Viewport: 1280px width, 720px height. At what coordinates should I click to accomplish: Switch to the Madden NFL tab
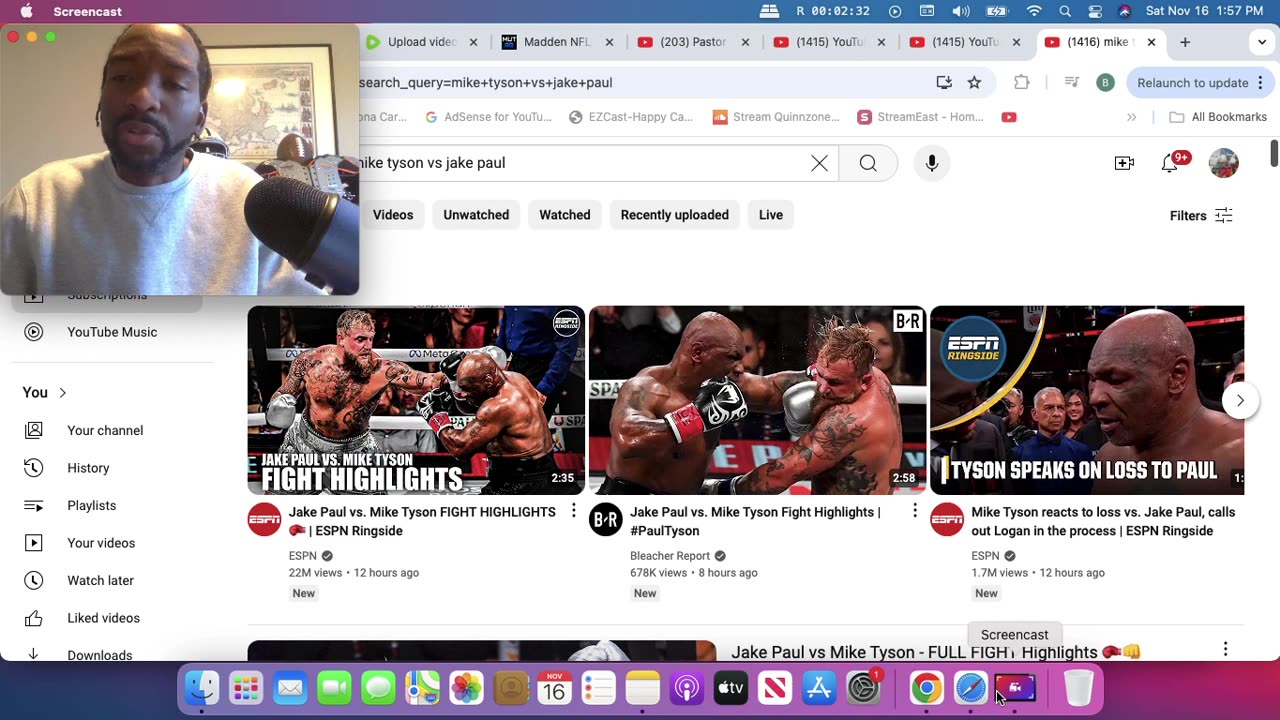[557, 42]
